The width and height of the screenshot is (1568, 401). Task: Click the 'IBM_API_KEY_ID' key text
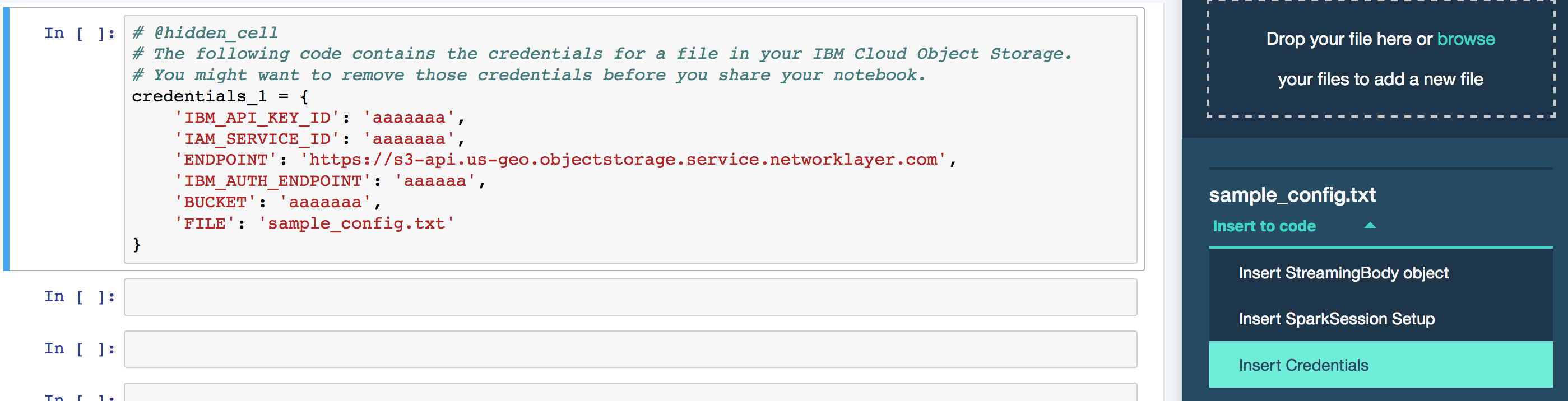coord(257,118)
